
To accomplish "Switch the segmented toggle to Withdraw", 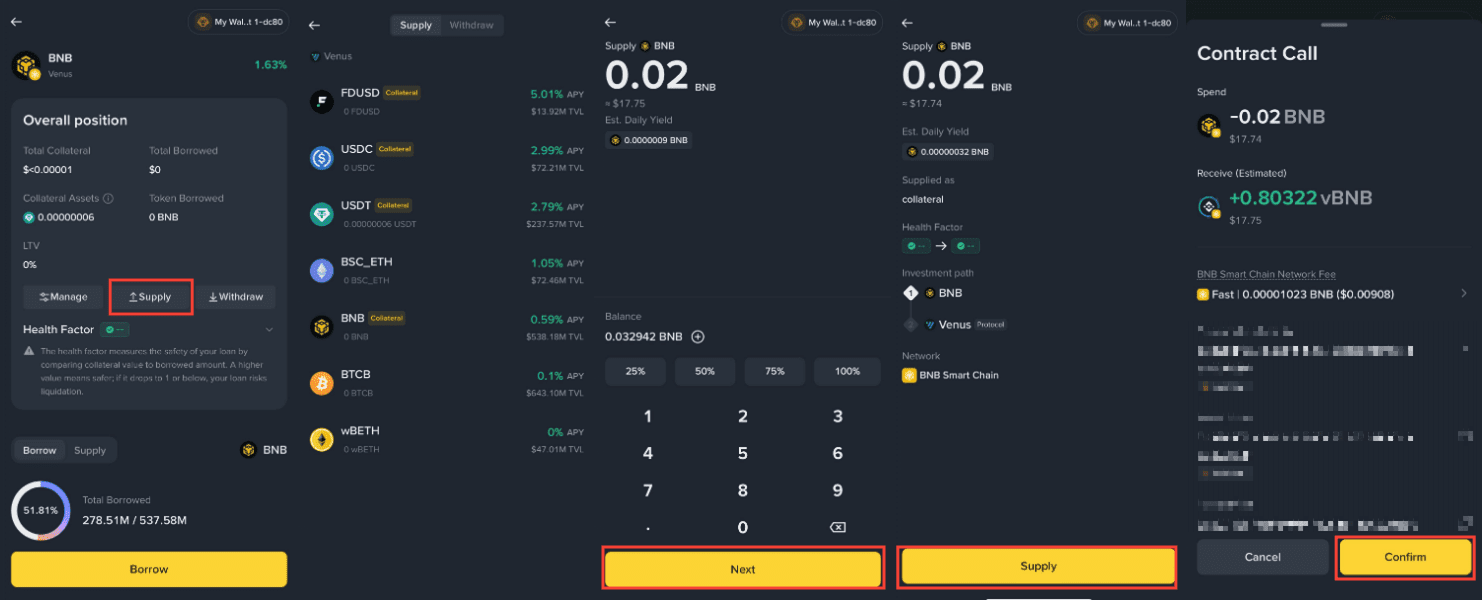I will [x=471, y=25].
